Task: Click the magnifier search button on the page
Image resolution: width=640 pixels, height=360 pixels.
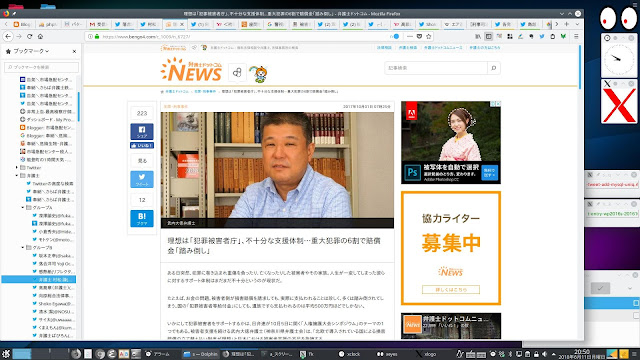Action: point(494,68)
